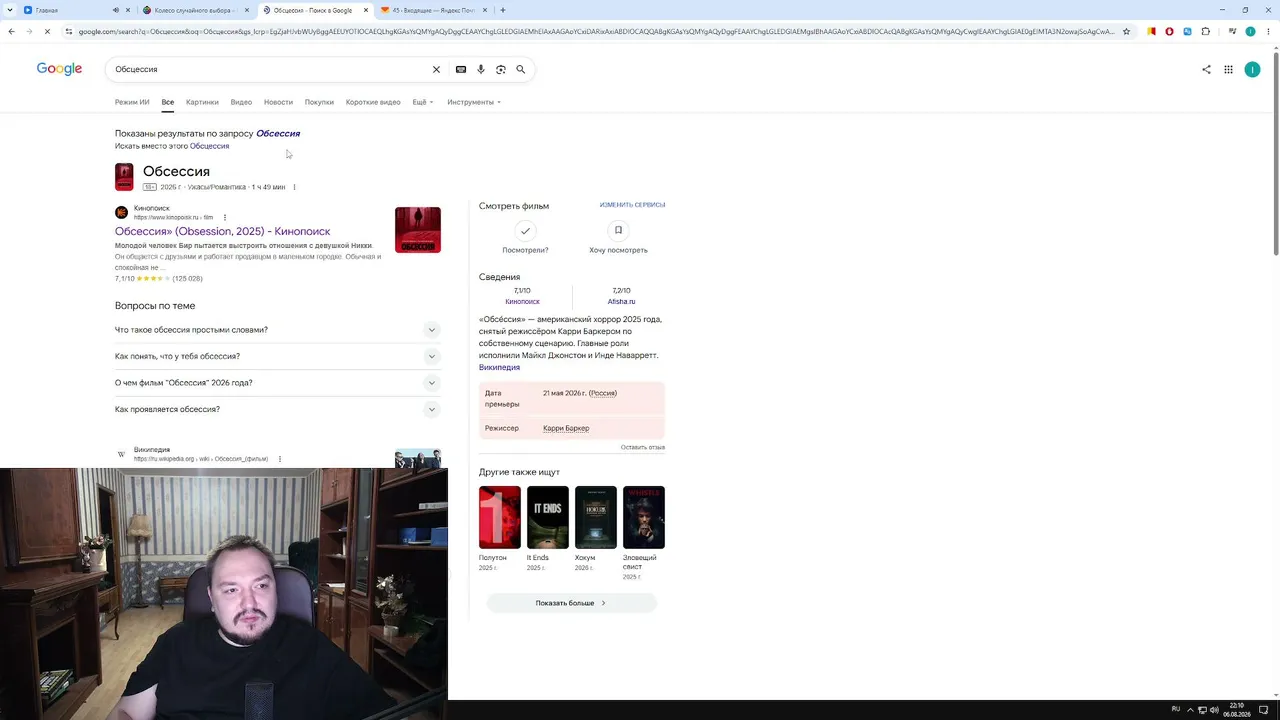The height and width of the screenshot is (720, 1280).
Task: Bookmark this page with the star icon
Action: (x=1126, y=31)
